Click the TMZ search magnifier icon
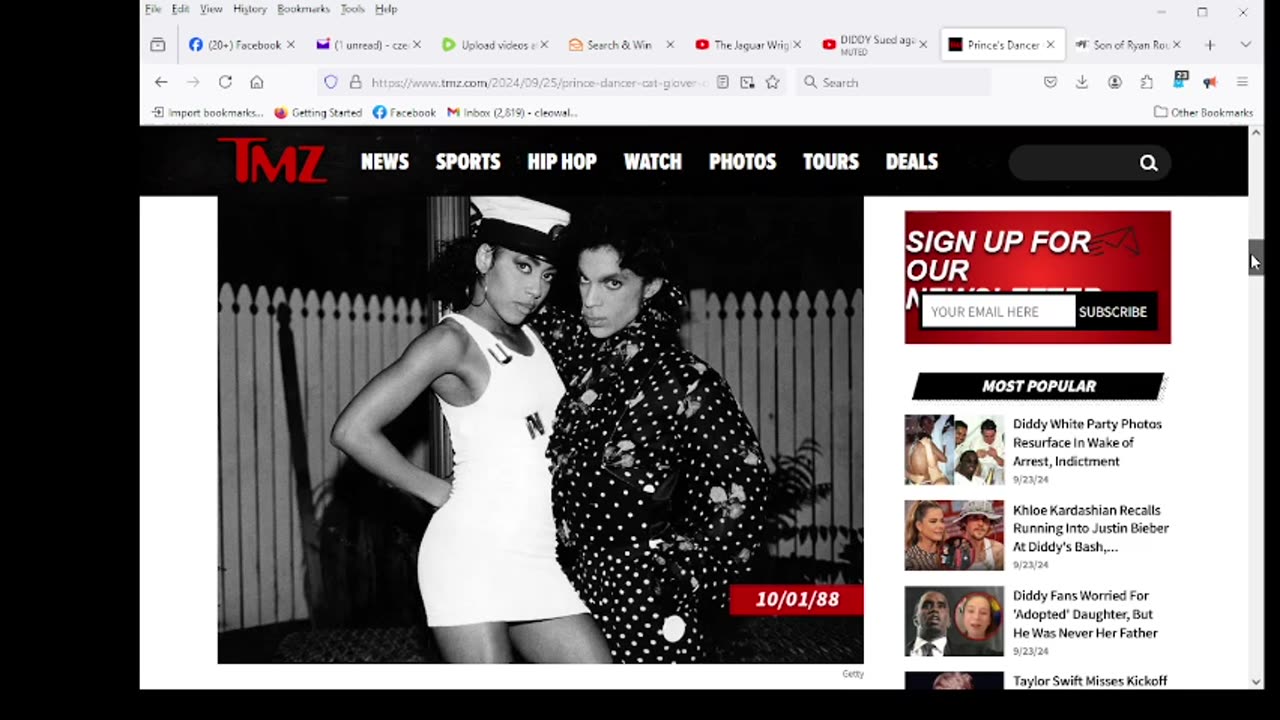Screen dimensions: 1280x720 (1148, 163)
